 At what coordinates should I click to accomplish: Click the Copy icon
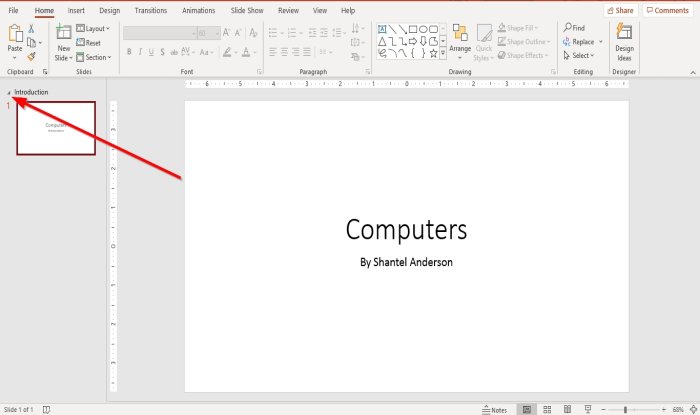[x=31, y=43]
